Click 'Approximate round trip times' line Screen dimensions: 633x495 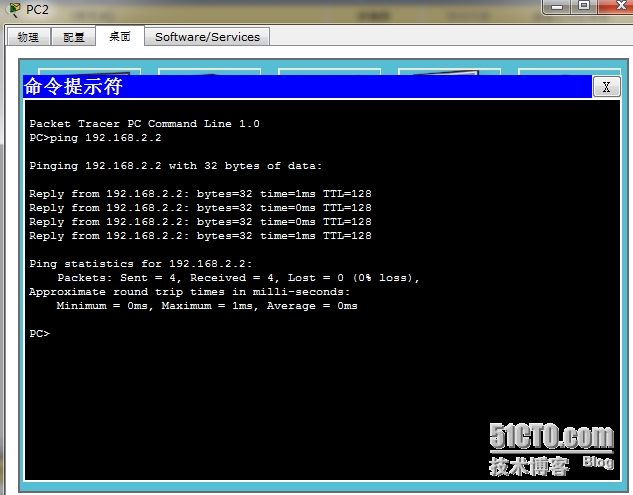click(x=190, y=292)
